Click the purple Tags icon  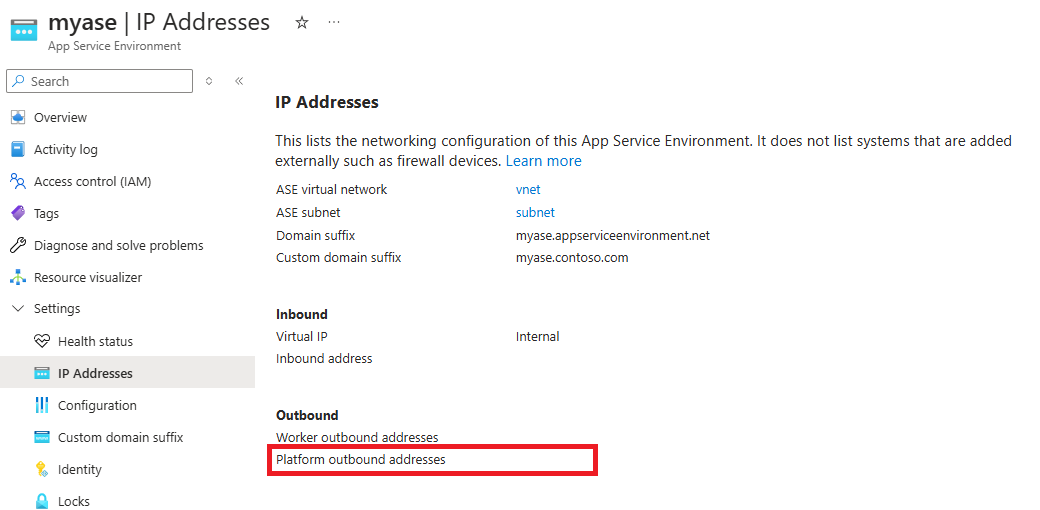tap(19, 213)
